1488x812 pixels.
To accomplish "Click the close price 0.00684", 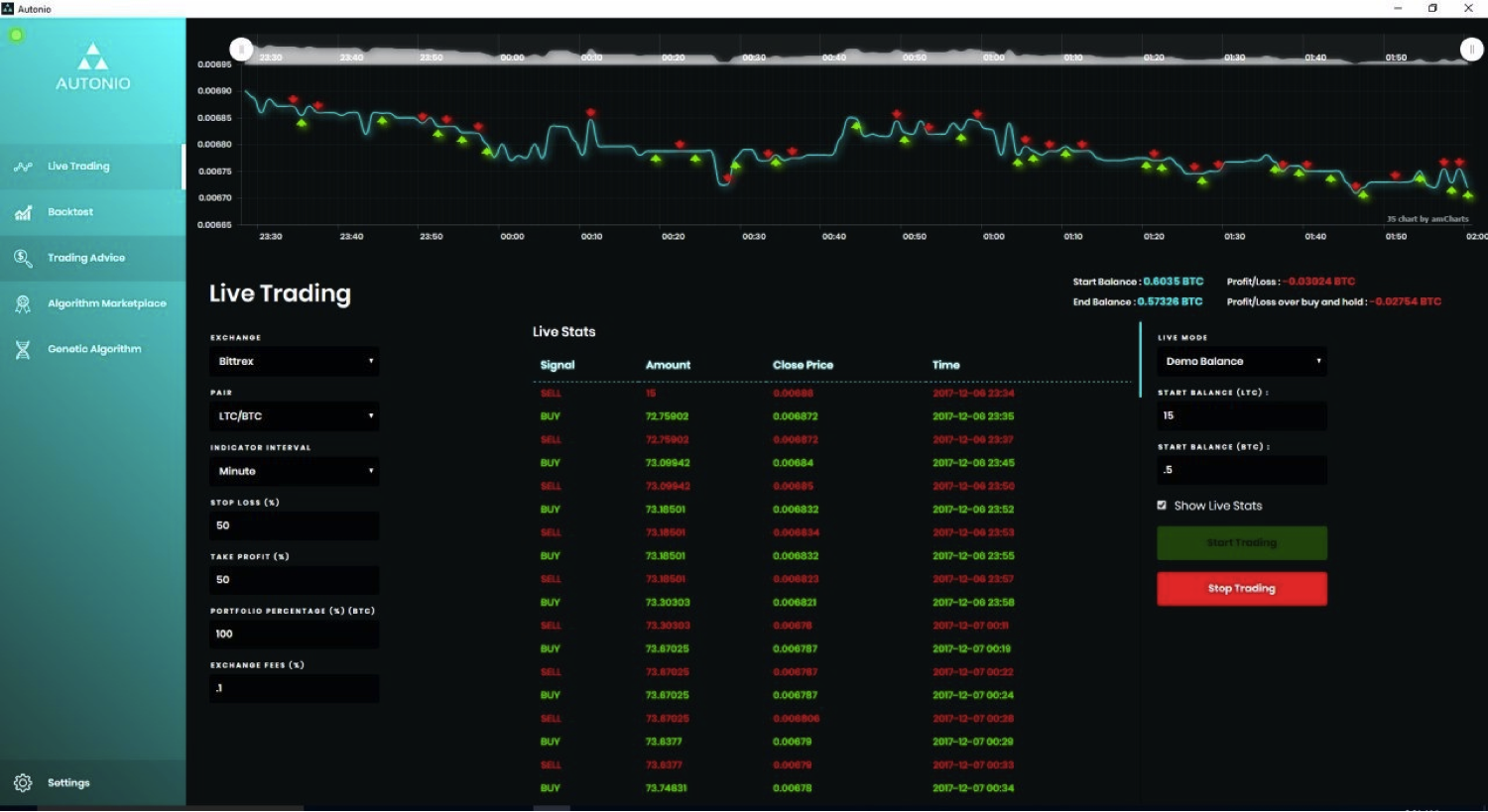I will pos(793,464).
